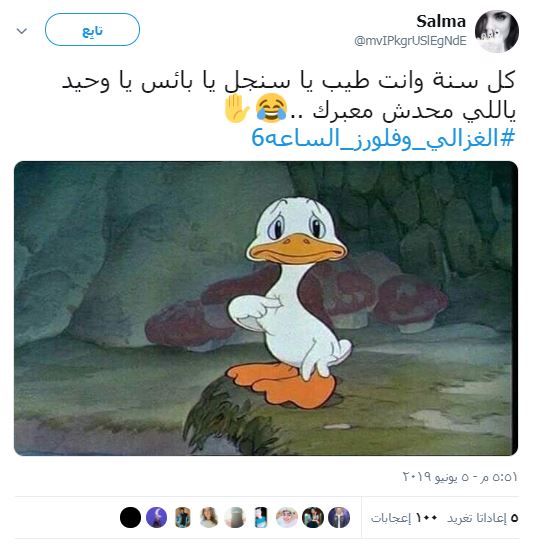This screenshot has height=547, width=534.
Task: Select the liker avatar of man in teal jacket
Action: tap(183, 517)
